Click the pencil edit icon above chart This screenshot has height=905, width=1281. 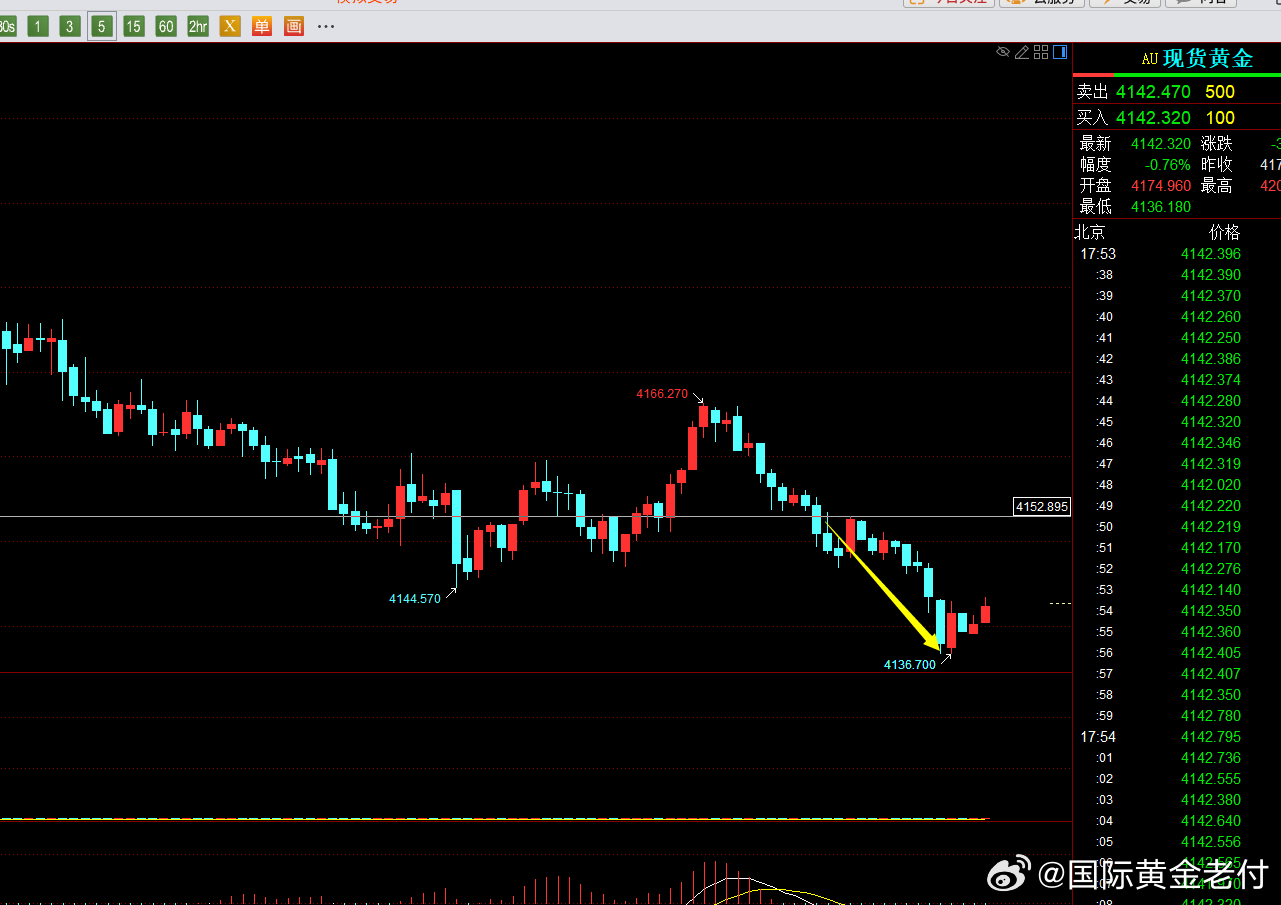click(1022, 52)
